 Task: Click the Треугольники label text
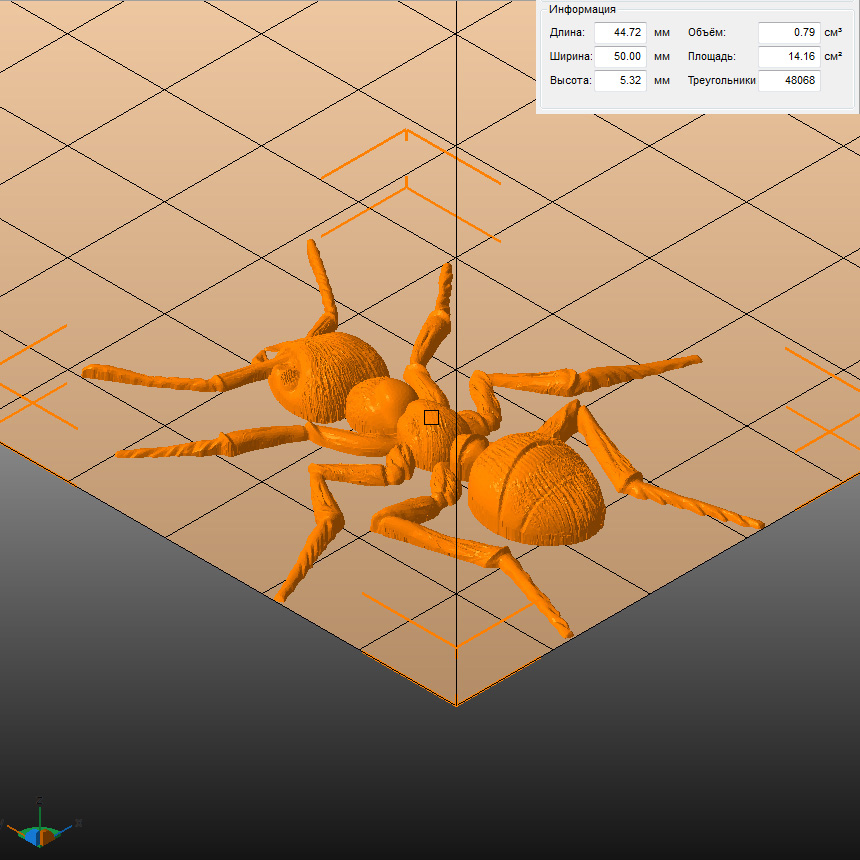tap(721, 80)
